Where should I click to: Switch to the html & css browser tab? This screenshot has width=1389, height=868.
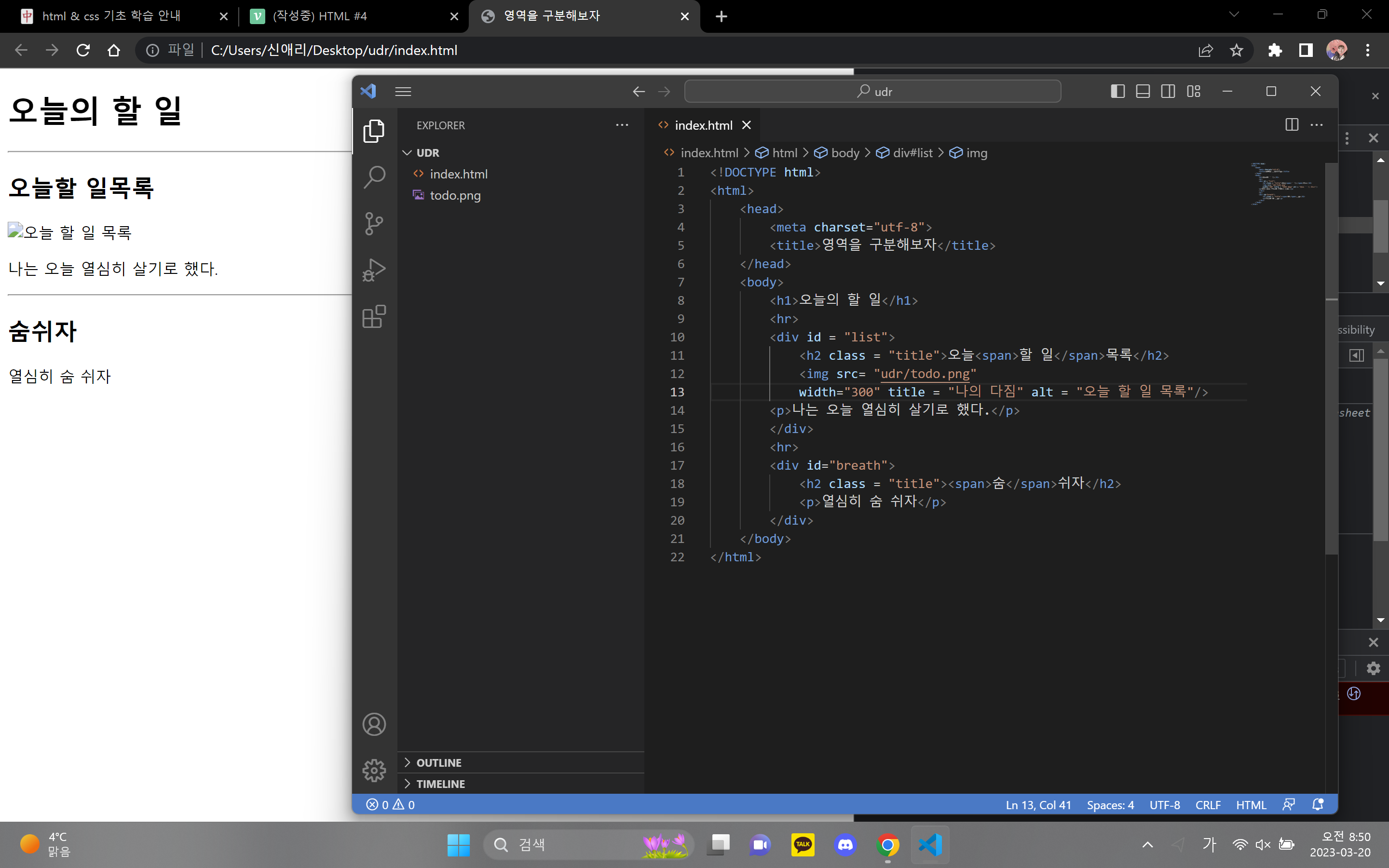(x=112, y=16)
